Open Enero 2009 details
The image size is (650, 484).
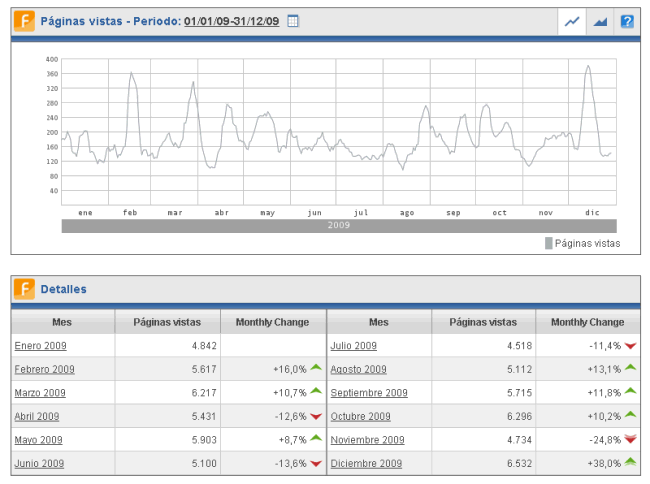point(39,345)
